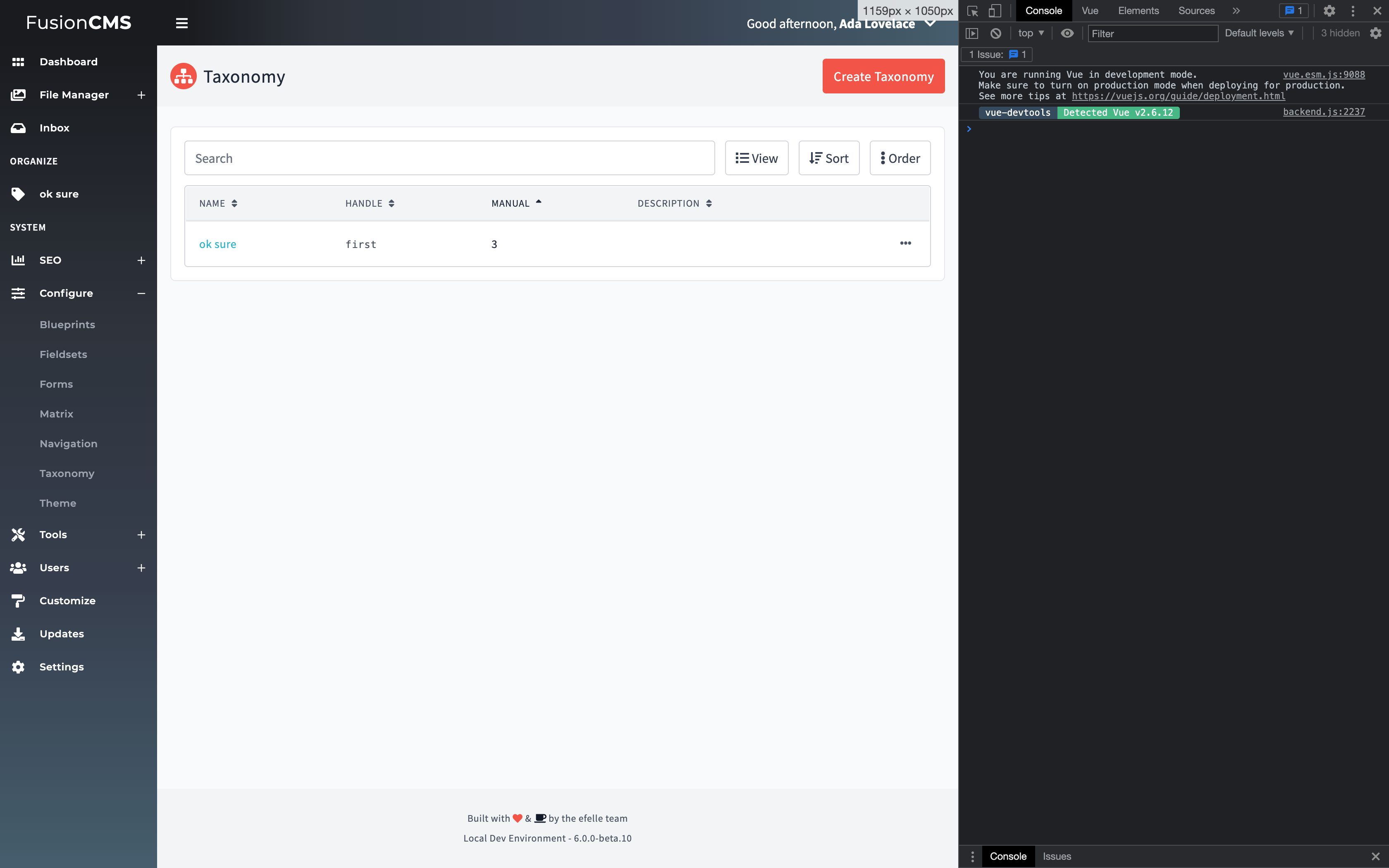Switch to the Vue DevTools tab
The image size is (1389, 868).
pos(1089,10)
